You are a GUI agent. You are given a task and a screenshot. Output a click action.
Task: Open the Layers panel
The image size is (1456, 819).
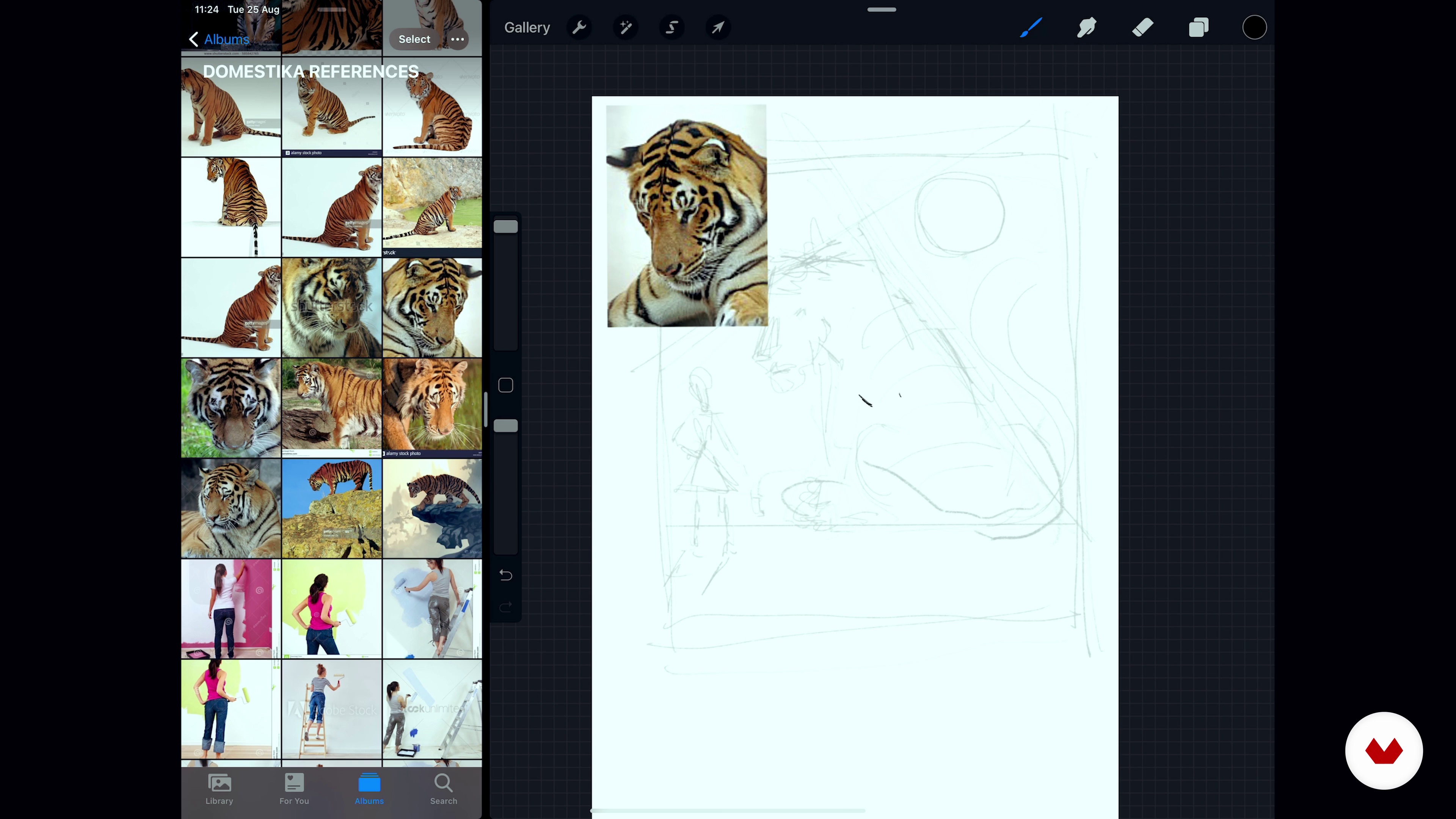coord(1198,27)
